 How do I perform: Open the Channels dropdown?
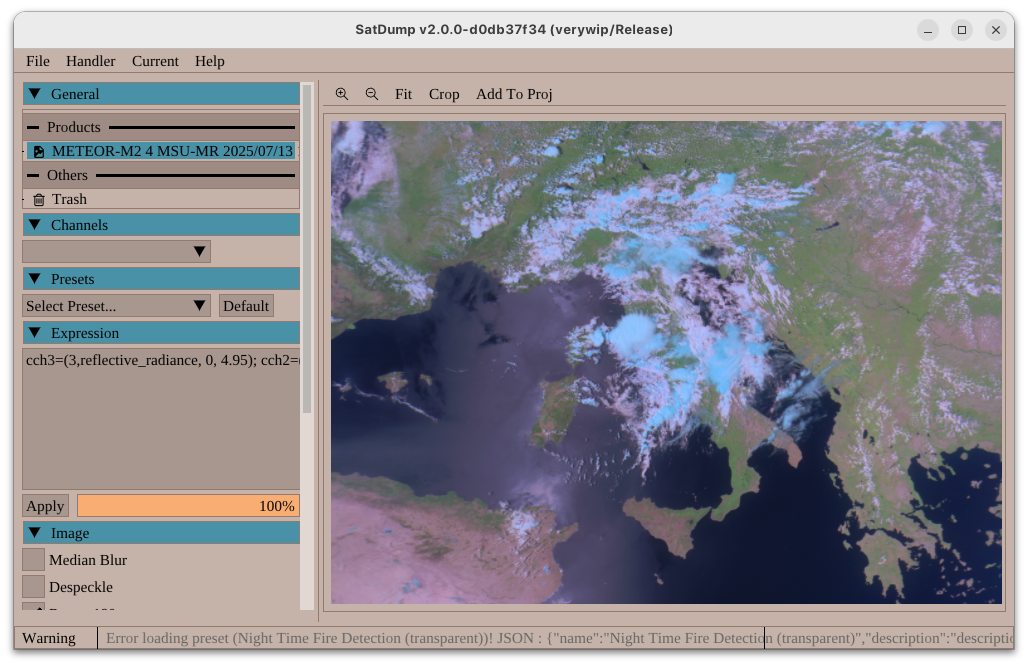pos(116,252)
